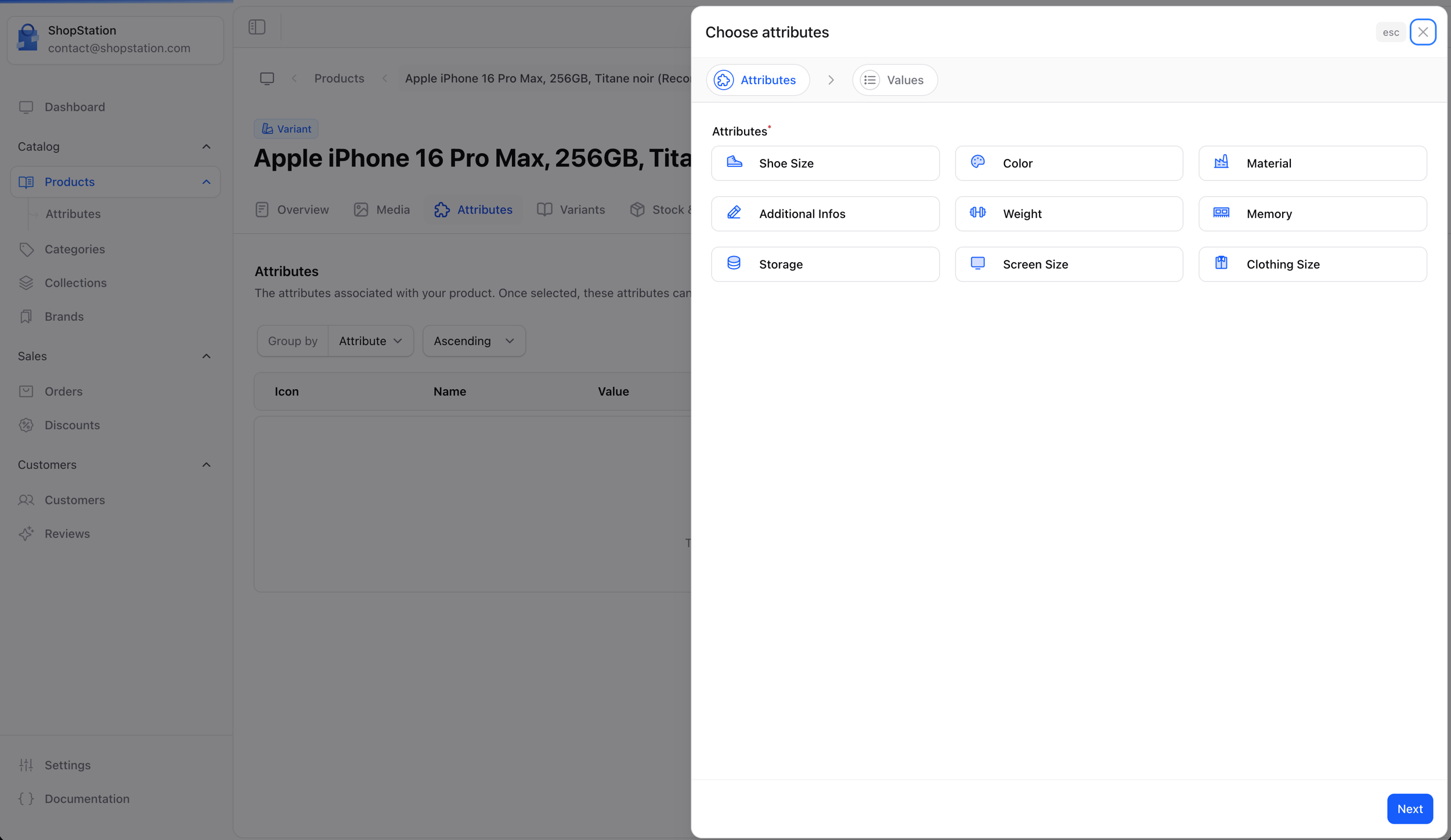This screenshot has width=1451, height=840.
Task: Open Attributes sub-item under Products
Action: coord(73,213)
